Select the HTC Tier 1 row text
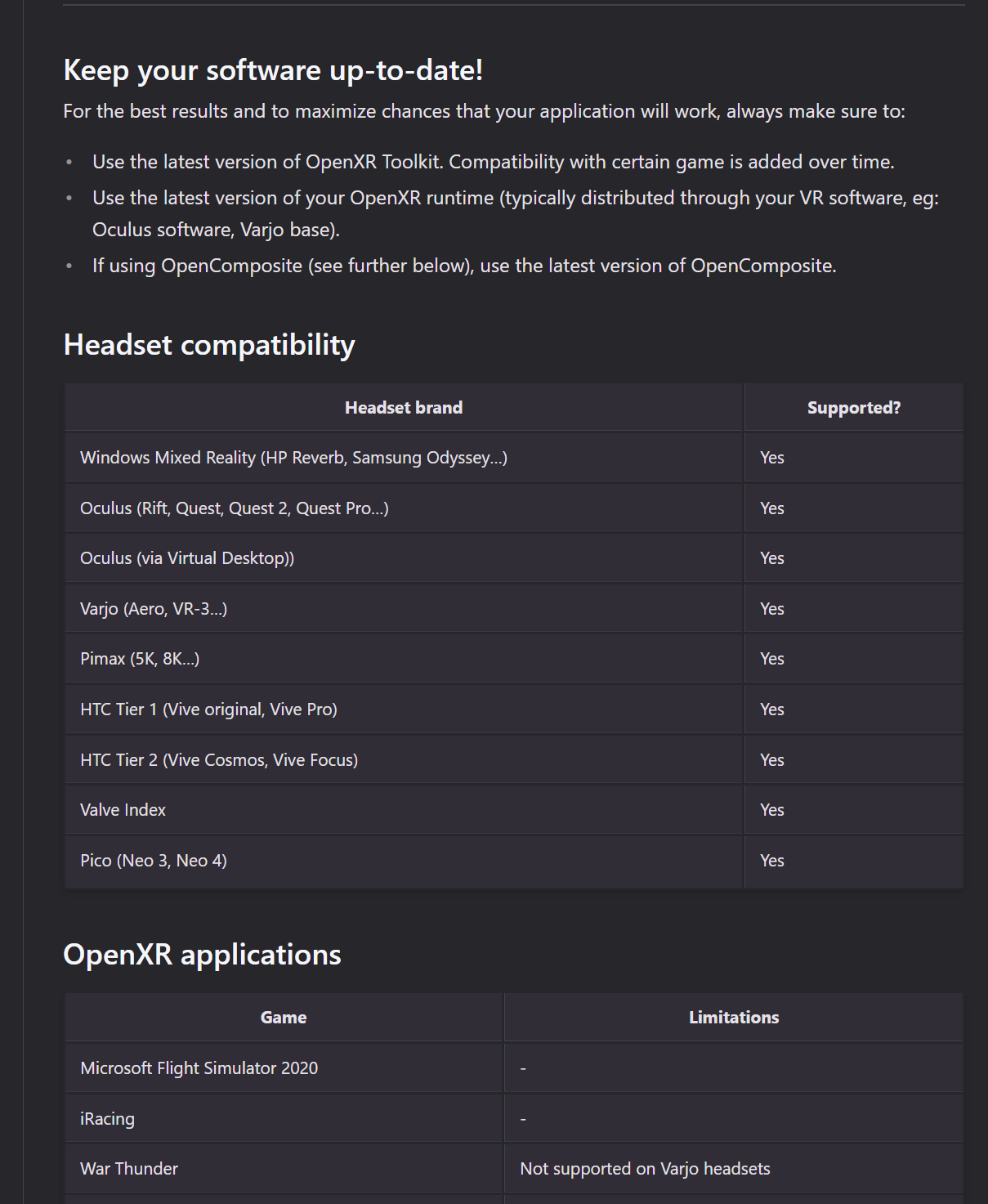988x1204 pixels. click(x=208, y=709)
